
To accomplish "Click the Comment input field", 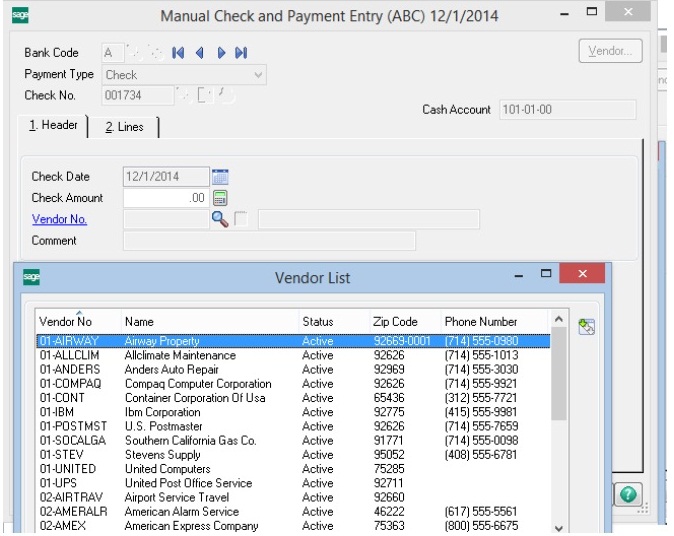I will [269, 241].
